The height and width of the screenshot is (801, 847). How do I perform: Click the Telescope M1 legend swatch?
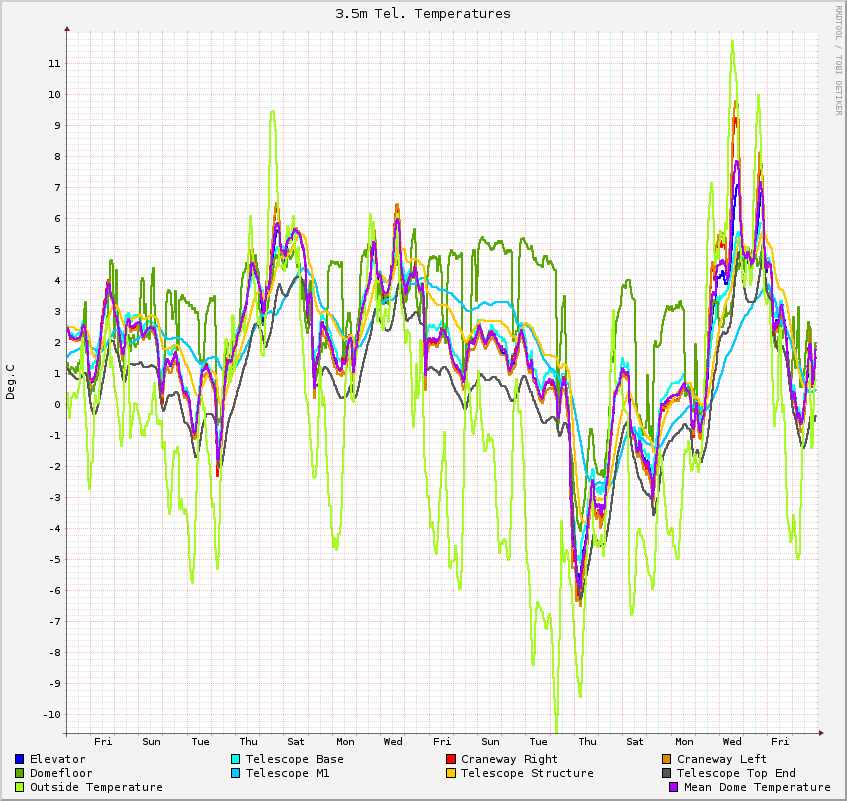tap(236, 774)
